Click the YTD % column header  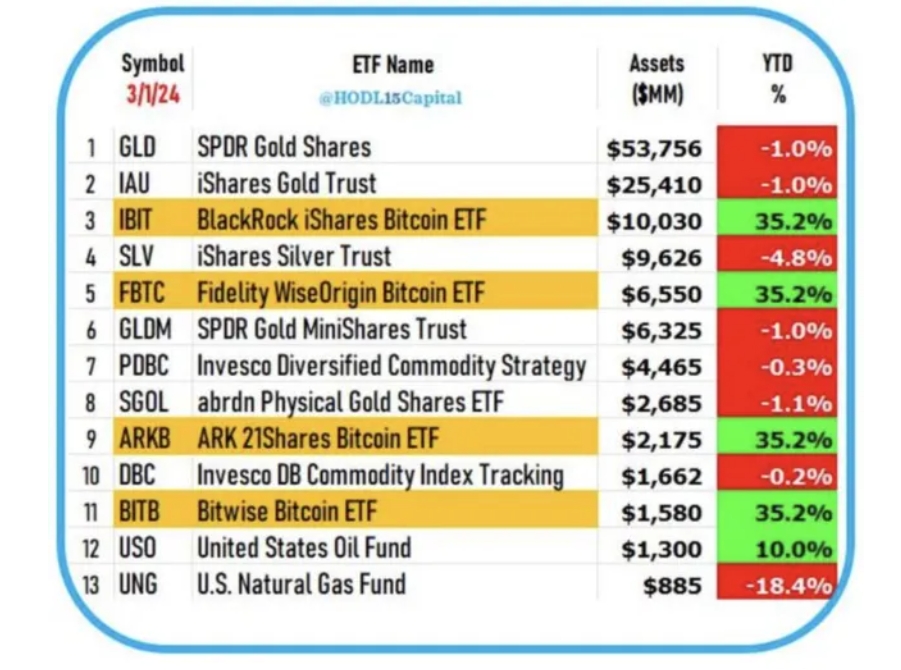point(777,78)
